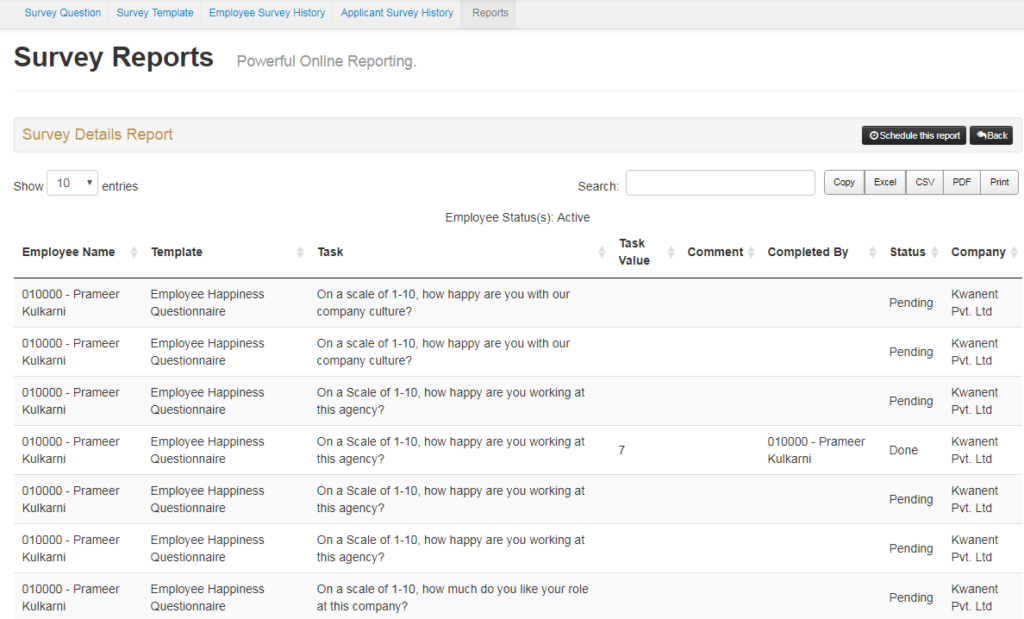Click the Back arrow icon
This screenshot has height=619, width=1024.
point(979,135)
